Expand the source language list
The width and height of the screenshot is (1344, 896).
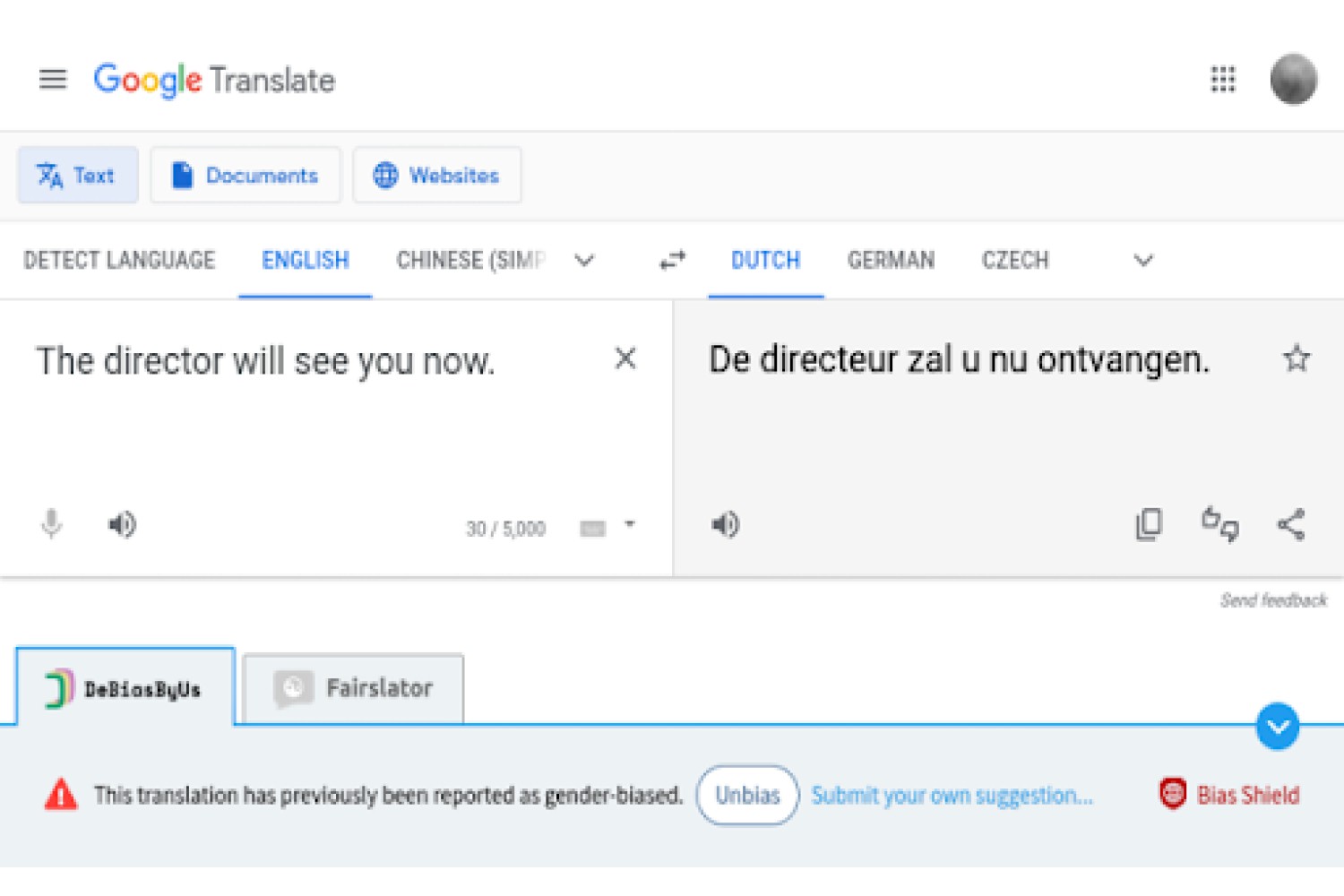(x=584, y=261)
